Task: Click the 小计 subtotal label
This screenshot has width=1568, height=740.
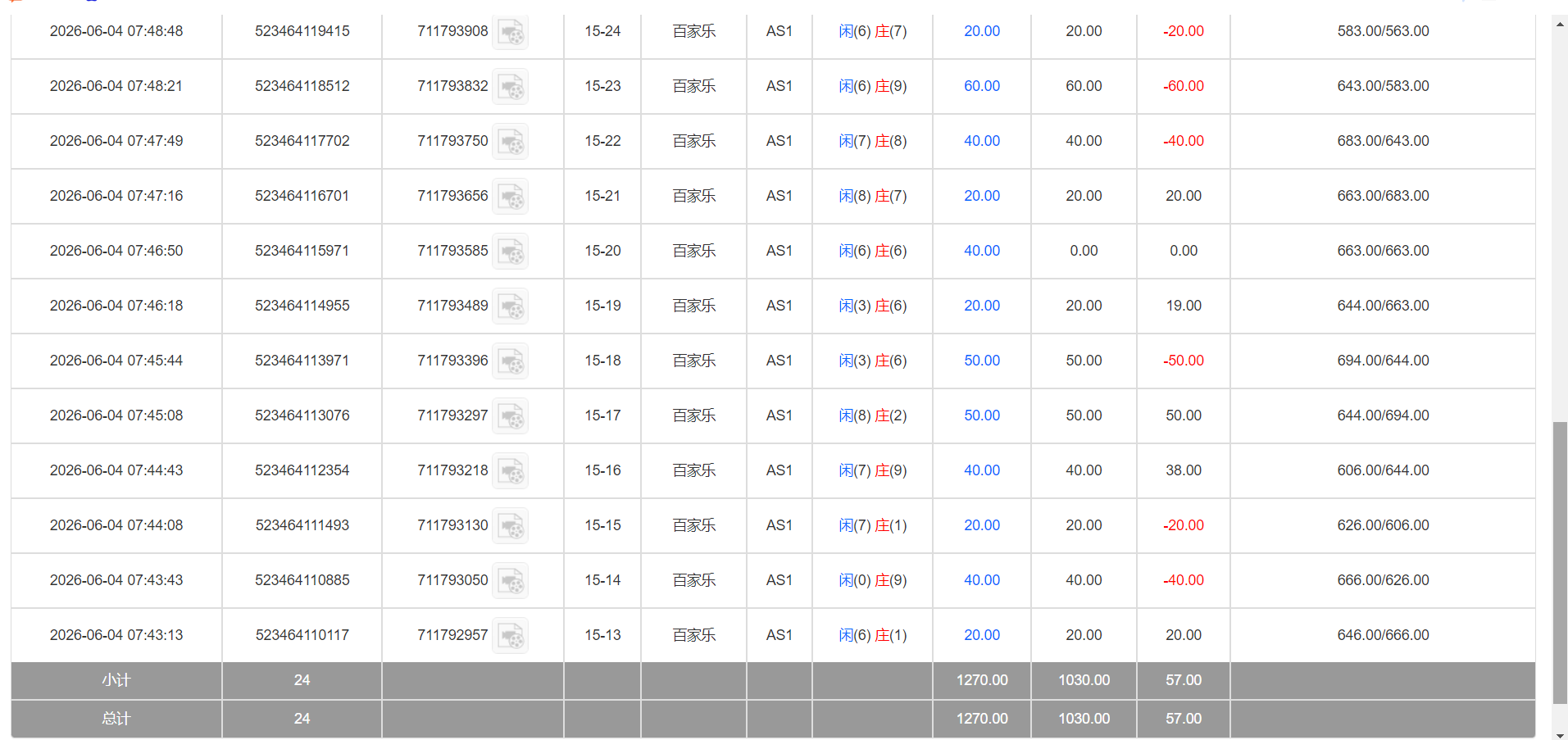Action: coord(116,680)
